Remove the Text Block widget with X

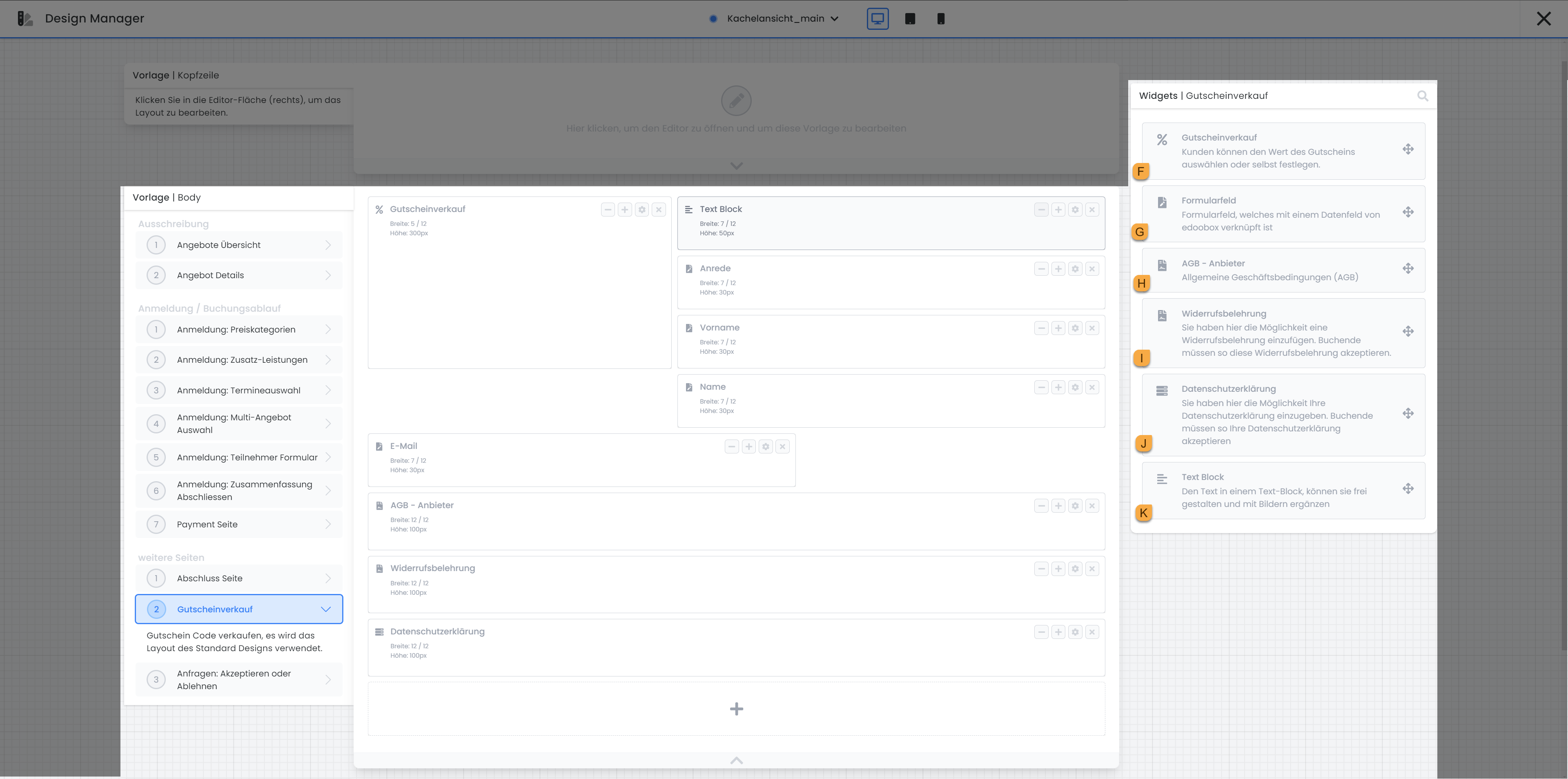1092,210
